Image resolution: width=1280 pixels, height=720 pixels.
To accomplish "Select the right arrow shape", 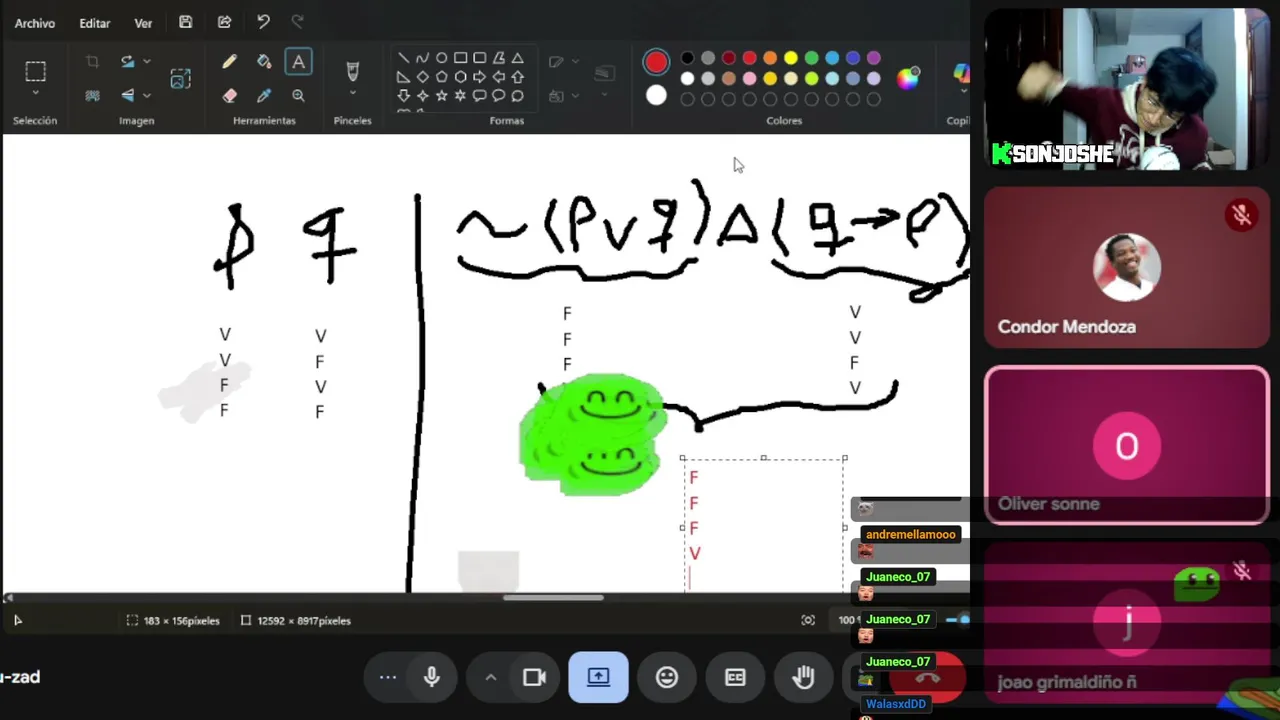I will click(x=479, y=77).
